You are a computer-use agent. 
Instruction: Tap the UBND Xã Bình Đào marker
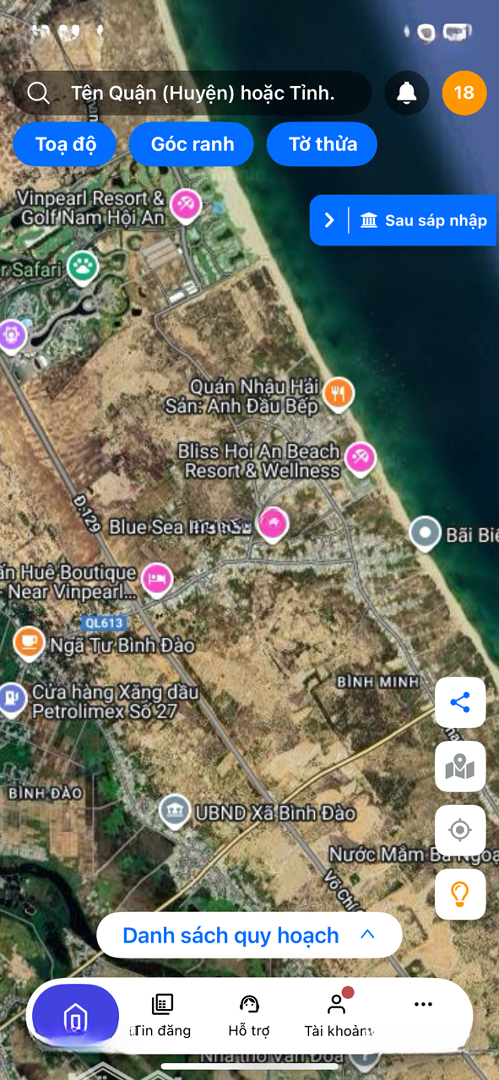coord(175,812)
